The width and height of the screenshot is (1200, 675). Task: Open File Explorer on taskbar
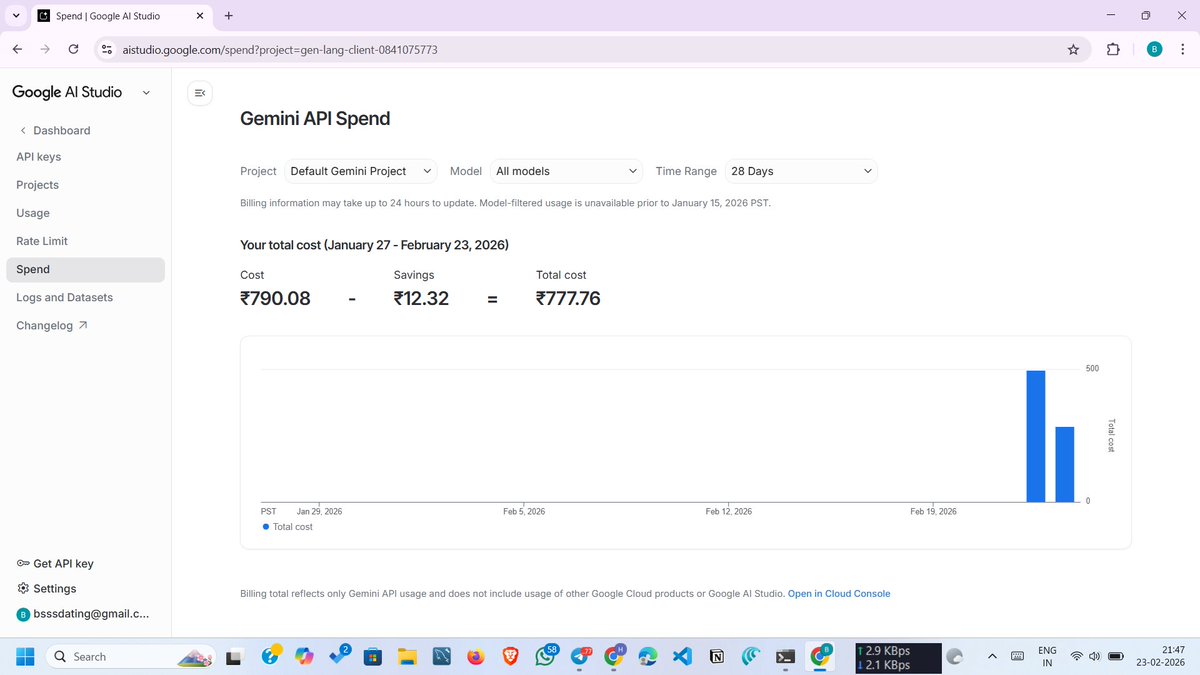406,657
